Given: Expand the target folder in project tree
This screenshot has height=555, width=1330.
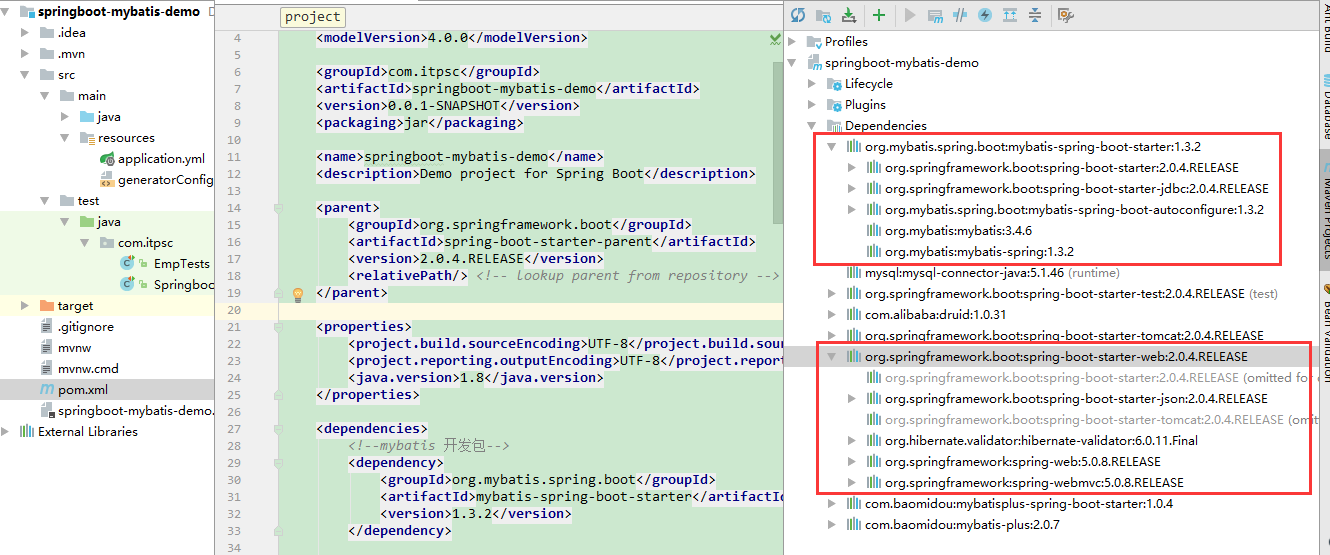Looking at the screenshot, I should click(25, 306).
